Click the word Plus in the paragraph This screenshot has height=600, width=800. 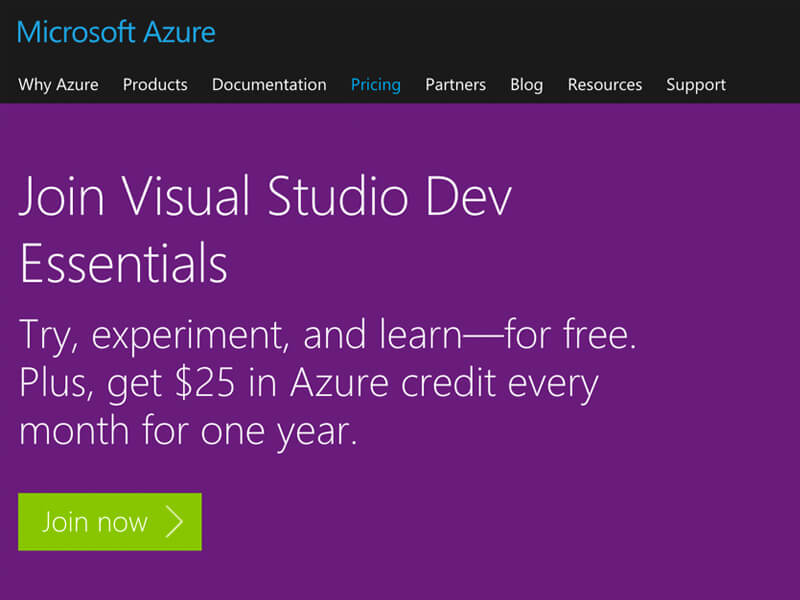pos(56,383)
